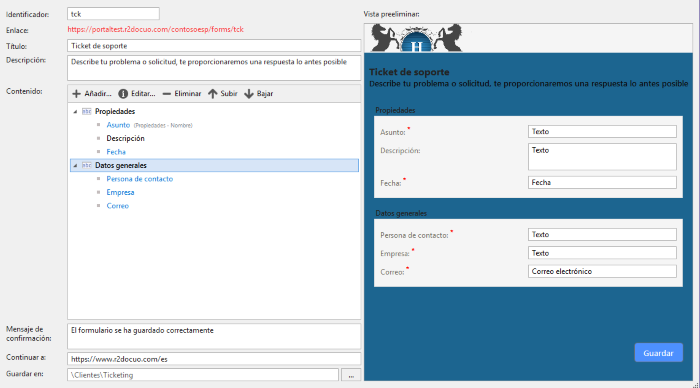Screen dimensions: 700x388
Task: Focus the Guardar en path field
Action: [x=203, y=375]
